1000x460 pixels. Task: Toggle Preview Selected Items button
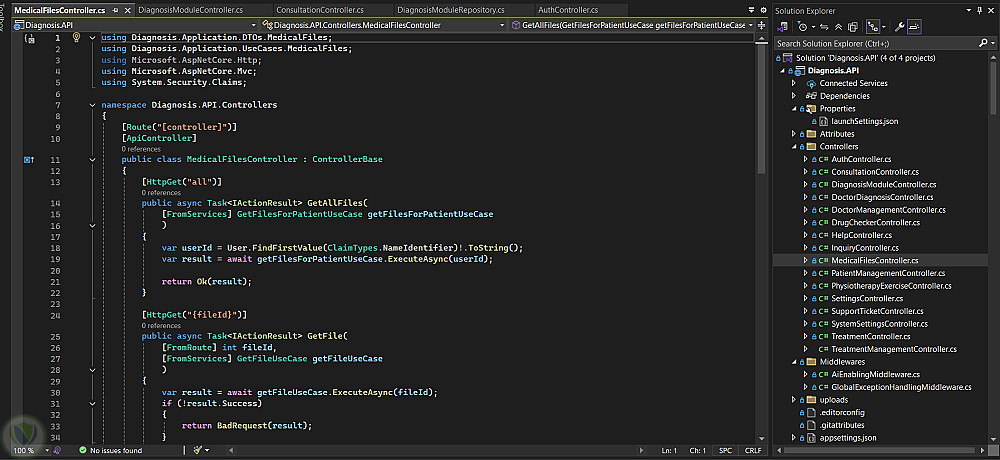click(915, 27)
